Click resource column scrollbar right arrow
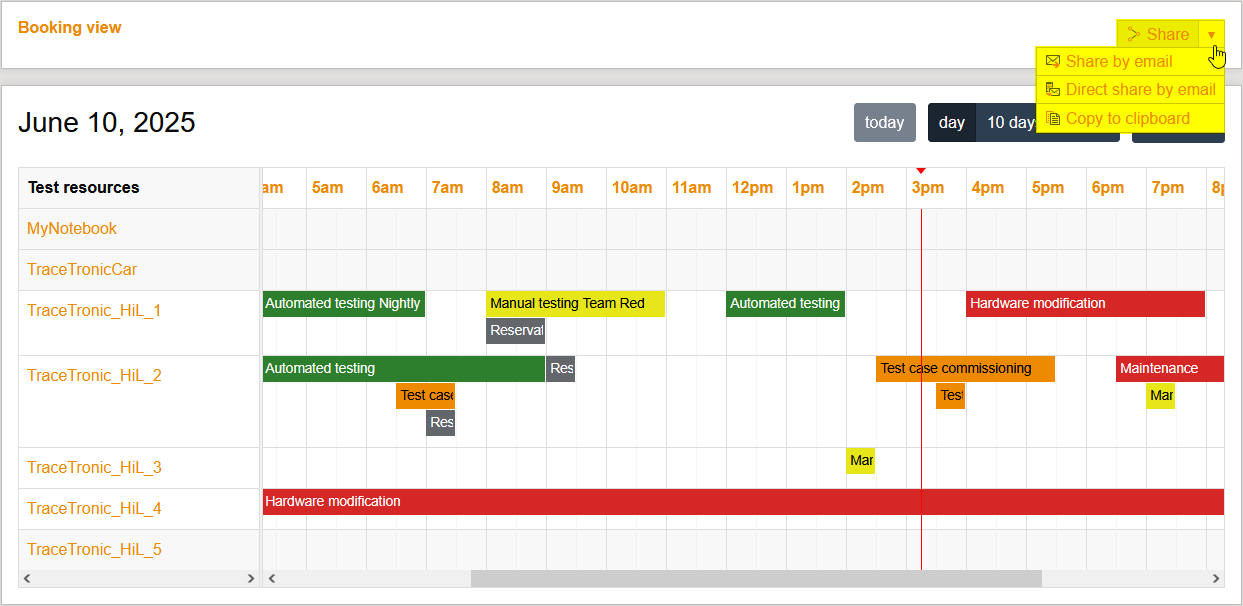1243x606 pixels. 251,579
